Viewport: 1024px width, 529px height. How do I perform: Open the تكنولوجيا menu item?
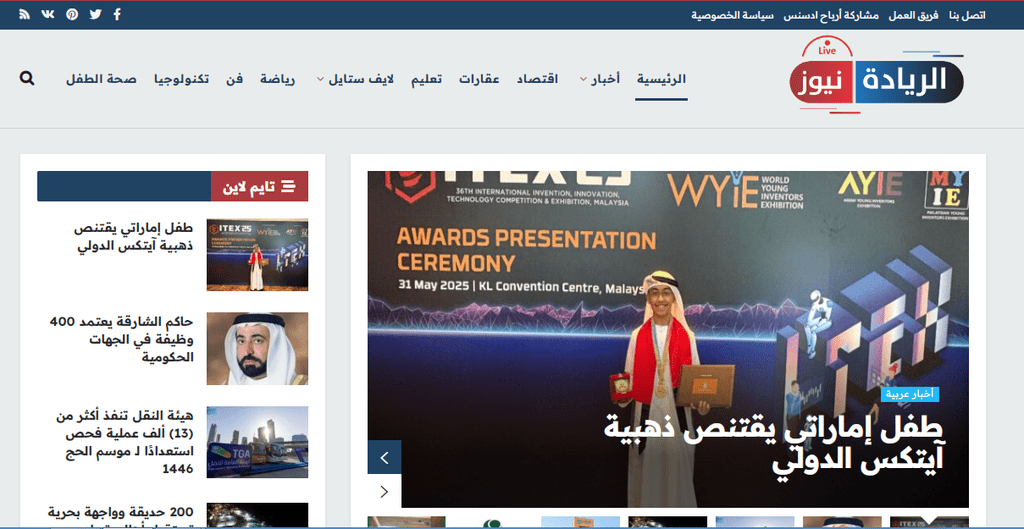182,80
